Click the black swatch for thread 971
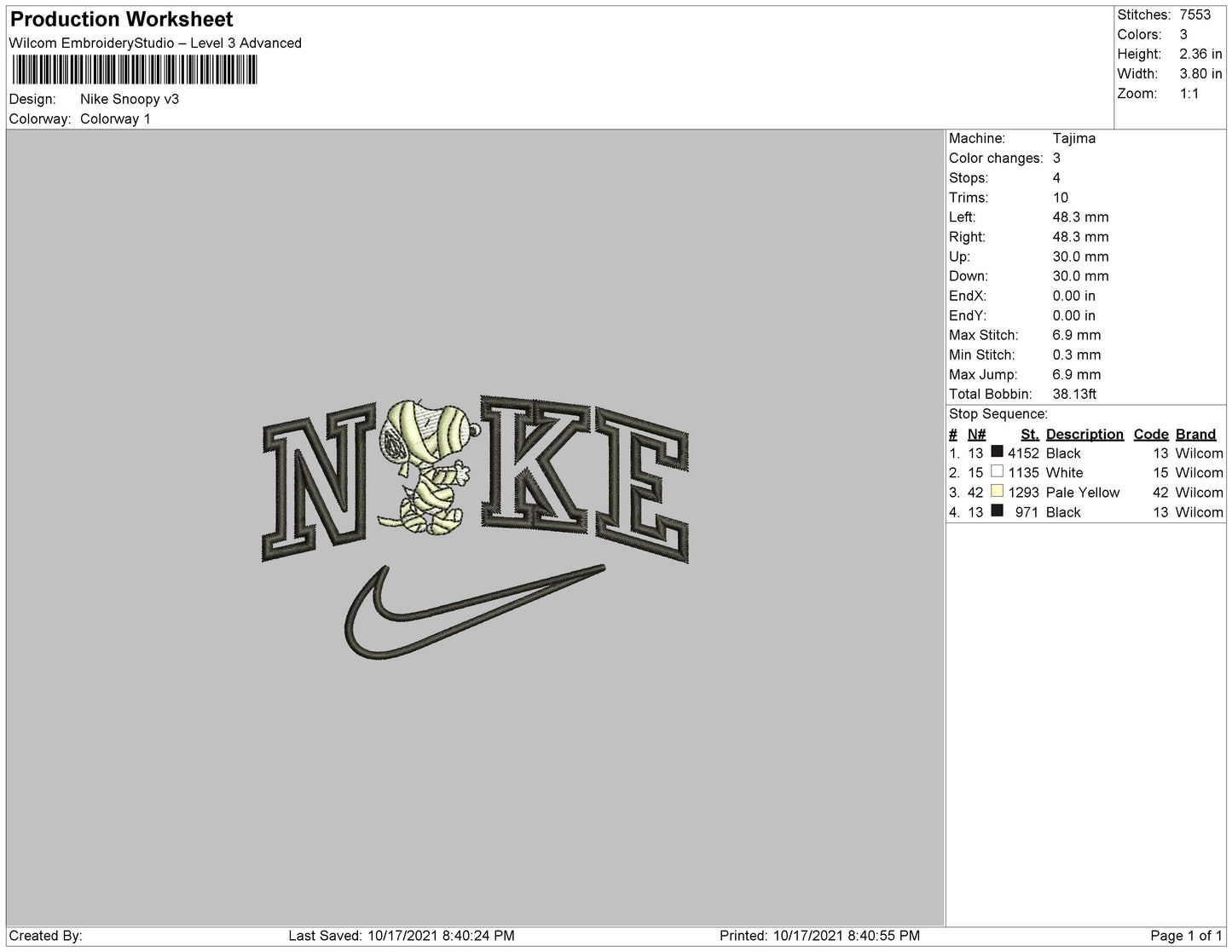This screenshot has width=1232, height=952. point(997,511)
